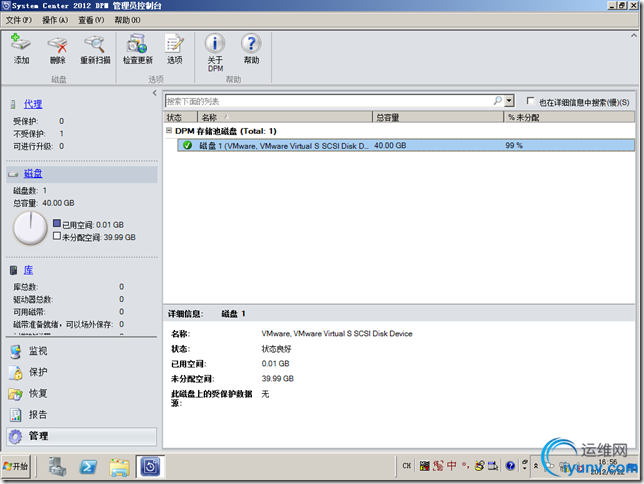Collapse the ribbon with the top-right arrow
Image resolution: width=644 pixels, height=484 pixels.
tap(633, 36)
